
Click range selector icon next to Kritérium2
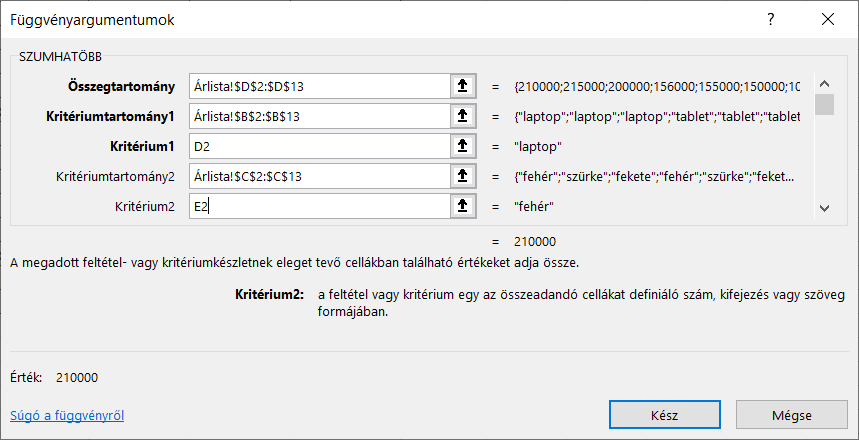pyautogui.click(x=462, y=206)
